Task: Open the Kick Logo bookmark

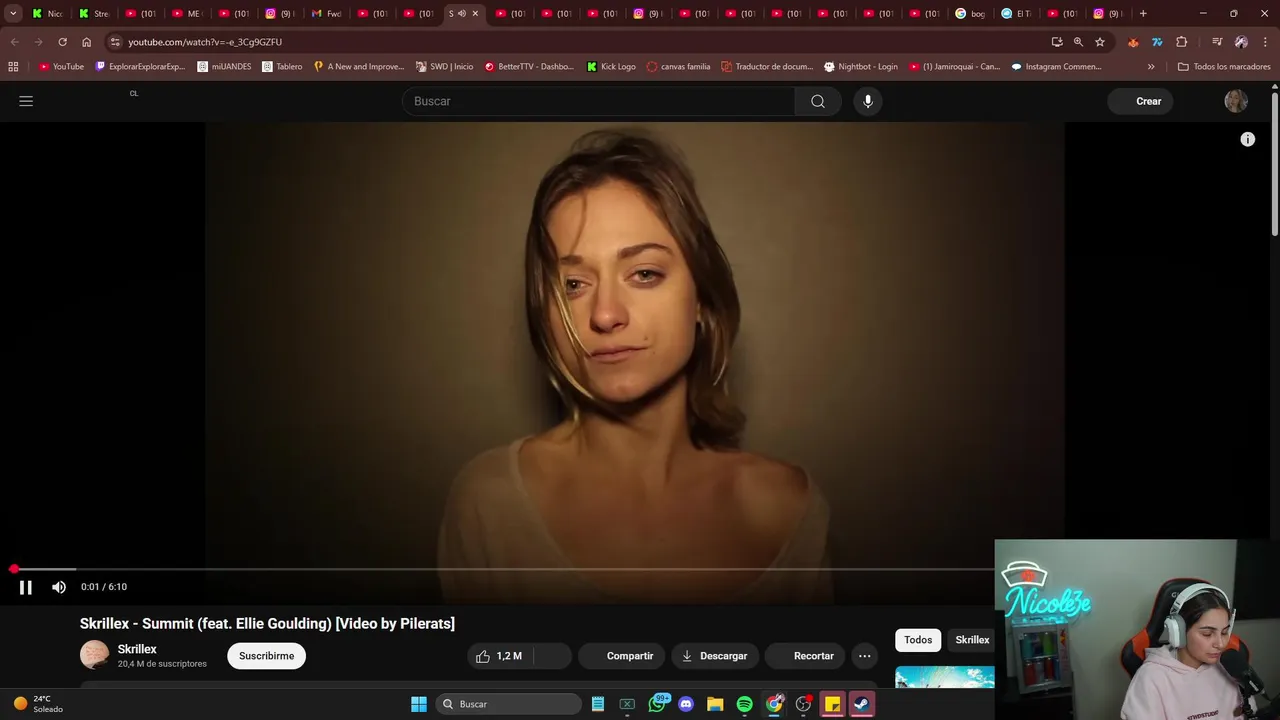Action: click(x=611, y=67)
